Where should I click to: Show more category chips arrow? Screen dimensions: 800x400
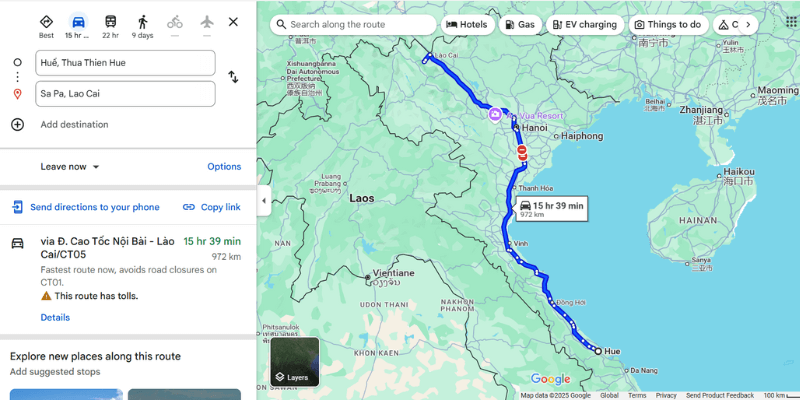[x=748, y=24]
